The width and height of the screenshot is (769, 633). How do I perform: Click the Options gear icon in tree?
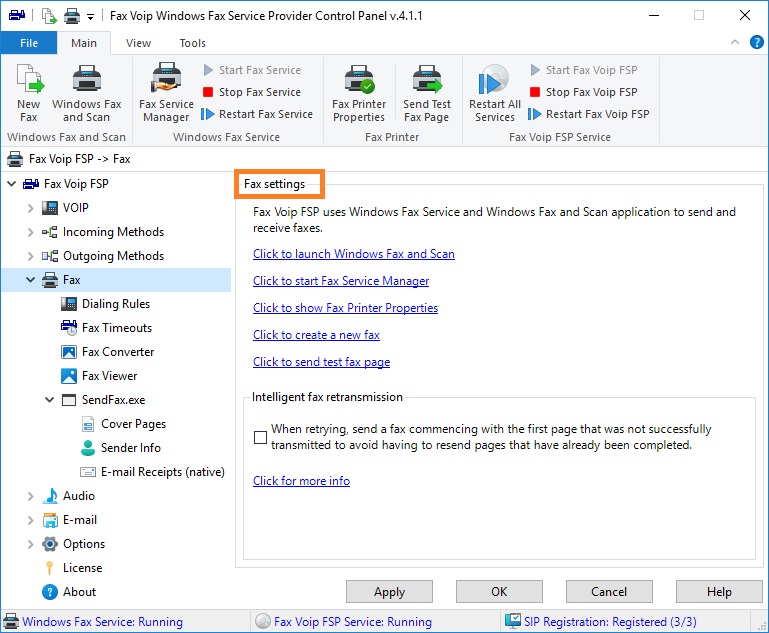click(x=50, y=544)
